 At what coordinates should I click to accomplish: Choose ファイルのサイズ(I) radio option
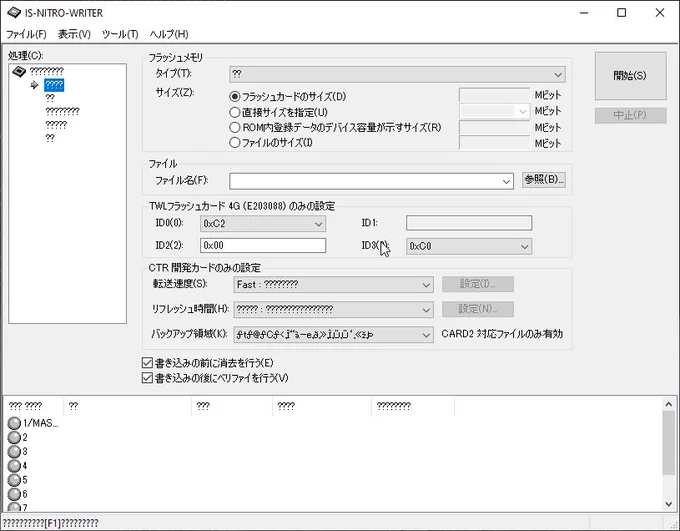click(235, 142)
